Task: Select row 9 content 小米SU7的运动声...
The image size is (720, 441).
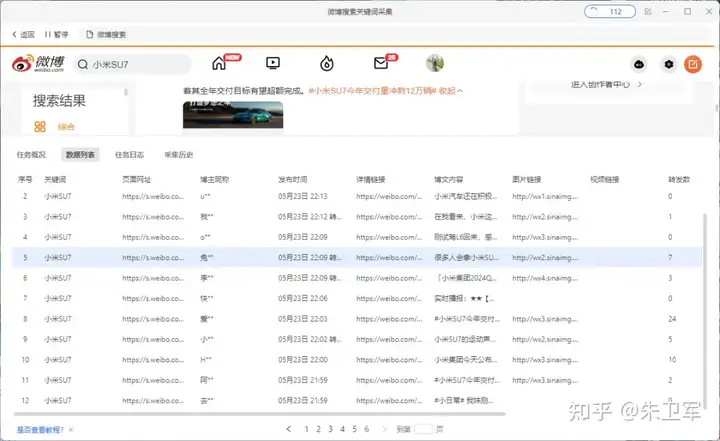Action: tap(466, 339)
